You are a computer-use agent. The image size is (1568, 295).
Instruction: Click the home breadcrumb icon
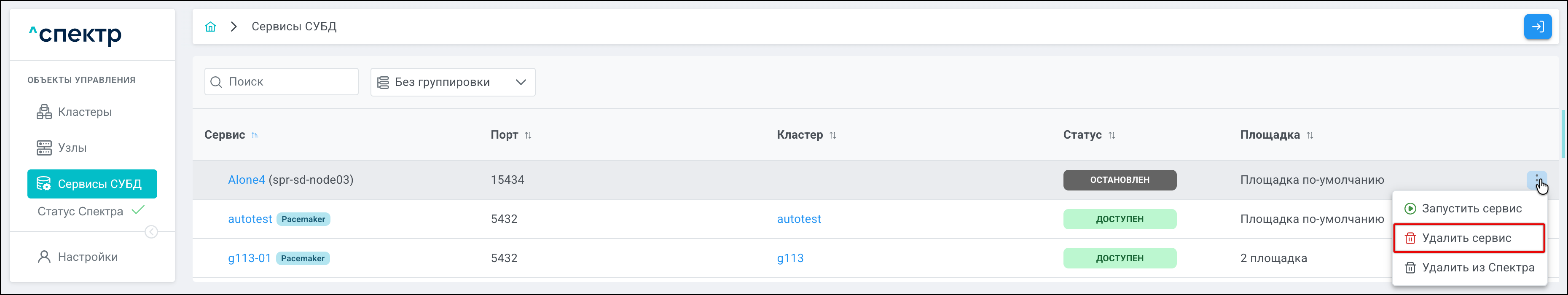pos(211,27)
